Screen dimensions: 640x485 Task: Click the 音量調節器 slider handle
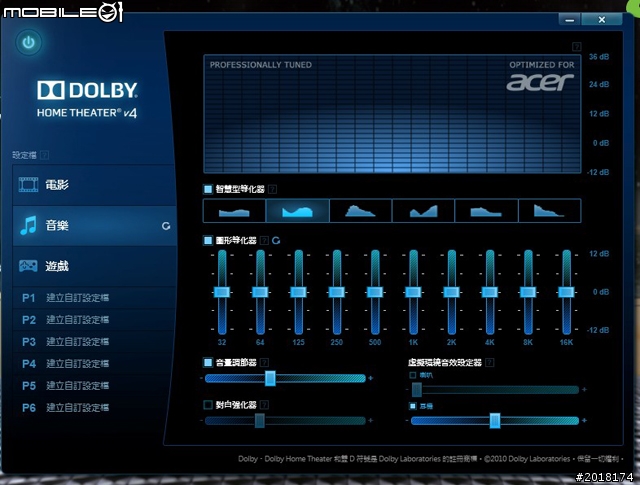click(x=270, y=378)
